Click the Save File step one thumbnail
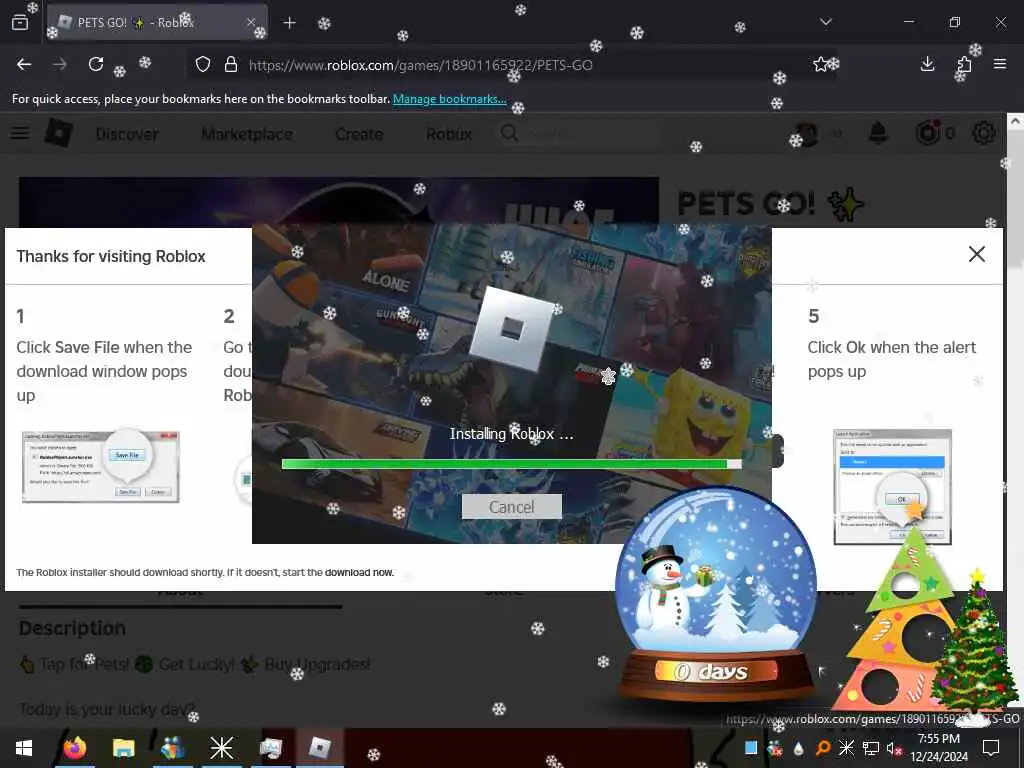 pos(101,466)
